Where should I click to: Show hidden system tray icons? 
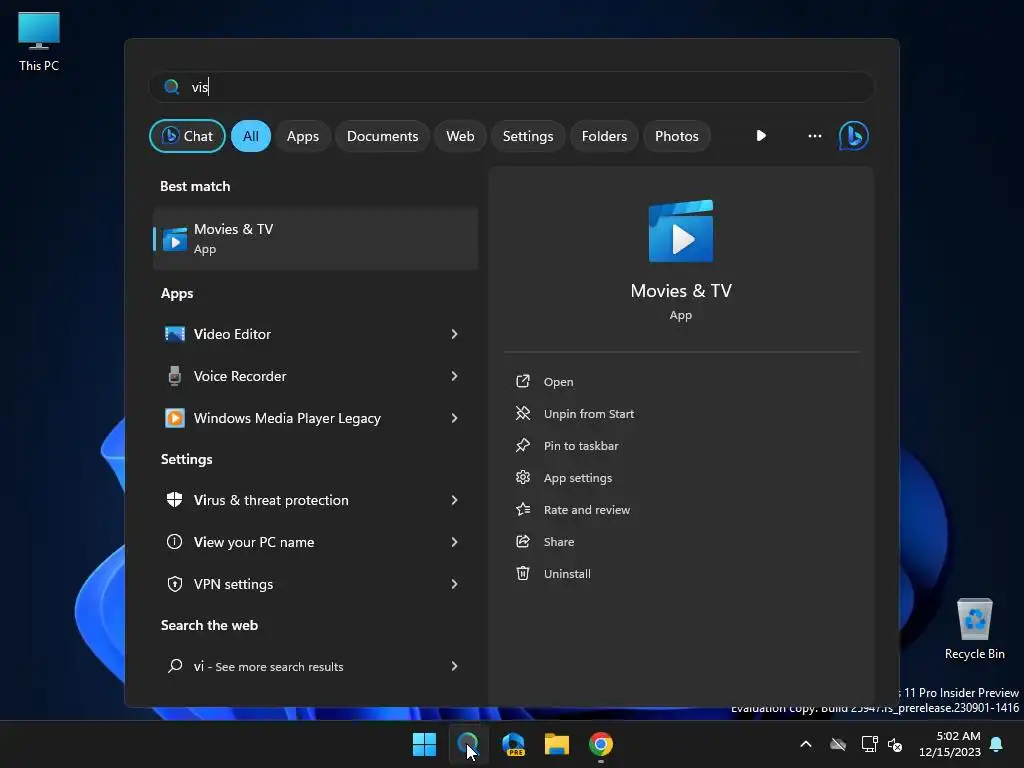pos(806,744)
